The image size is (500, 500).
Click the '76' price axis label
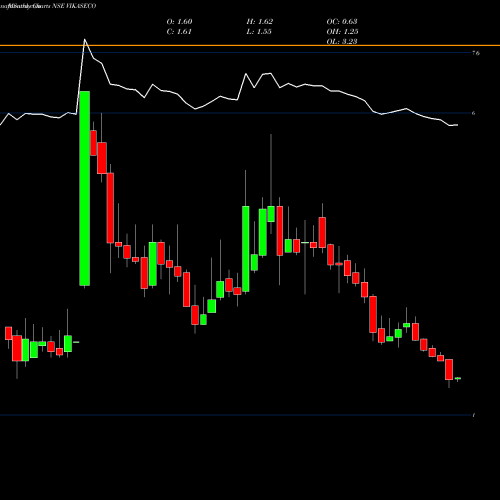pos(476,53)
